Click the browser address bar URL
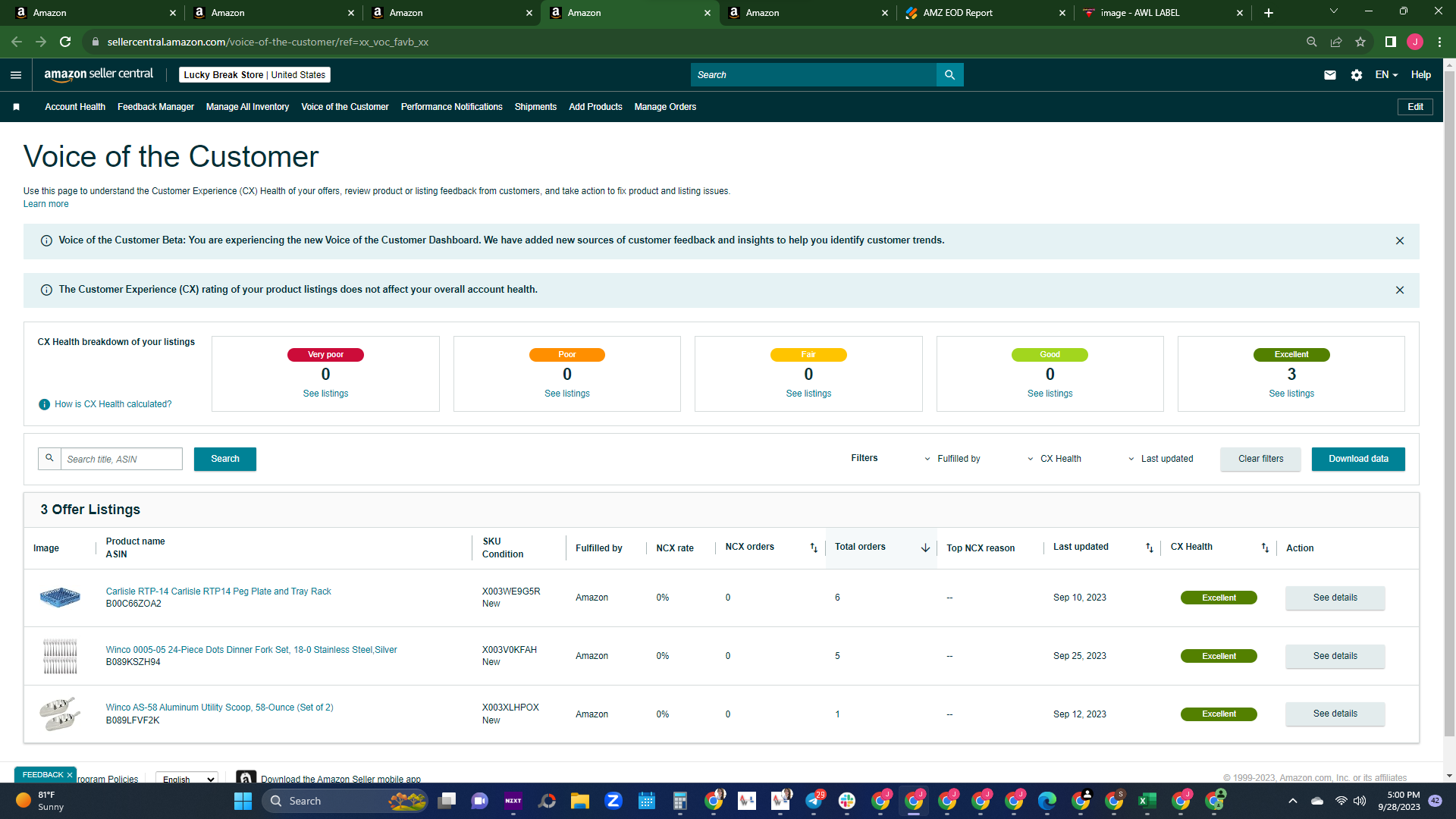The width and height of the screenshot is (1456, 819). (268, 42)
